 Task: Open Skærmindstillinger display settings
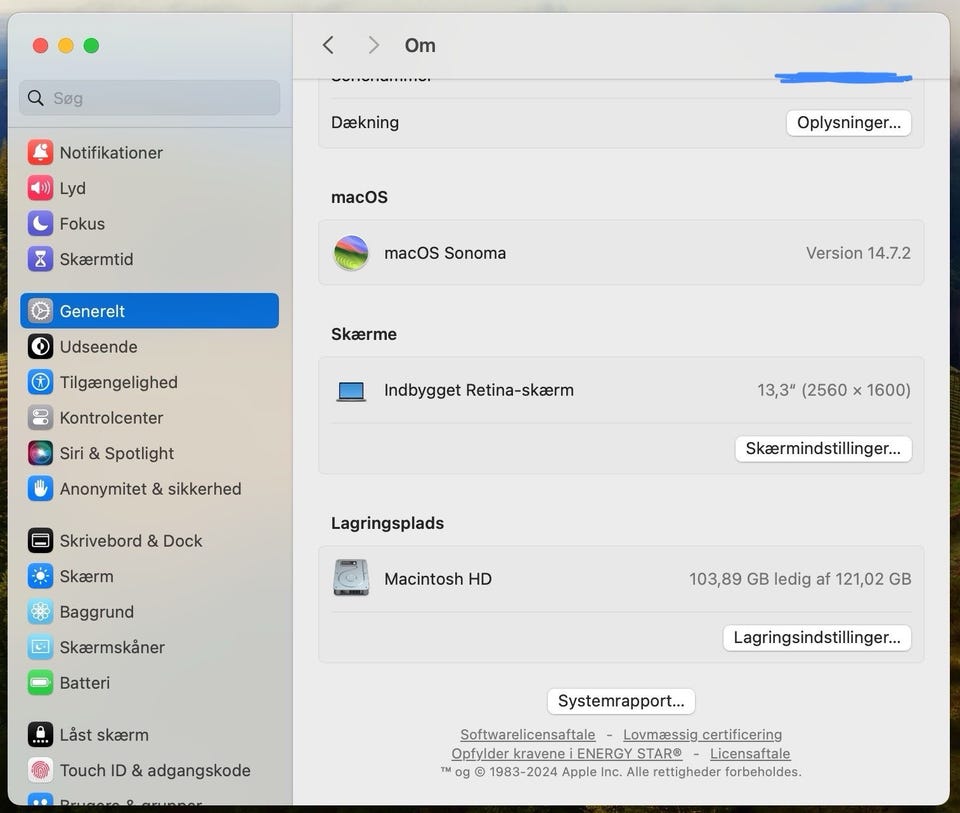pyautogui.click(x=823, y=449)
